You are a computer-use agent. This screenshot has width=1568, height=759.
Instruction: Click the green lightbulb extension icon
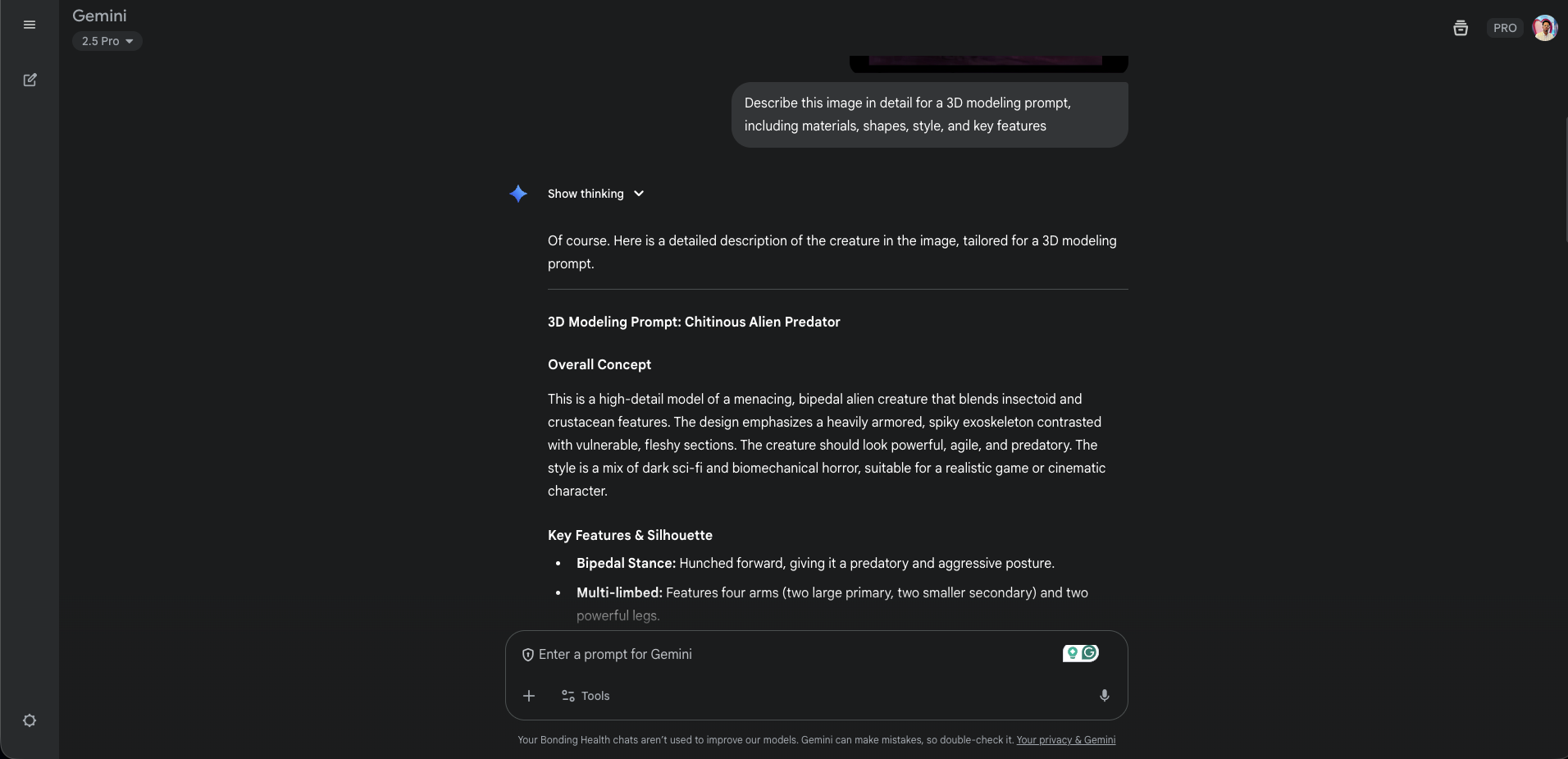(1072, 653)
